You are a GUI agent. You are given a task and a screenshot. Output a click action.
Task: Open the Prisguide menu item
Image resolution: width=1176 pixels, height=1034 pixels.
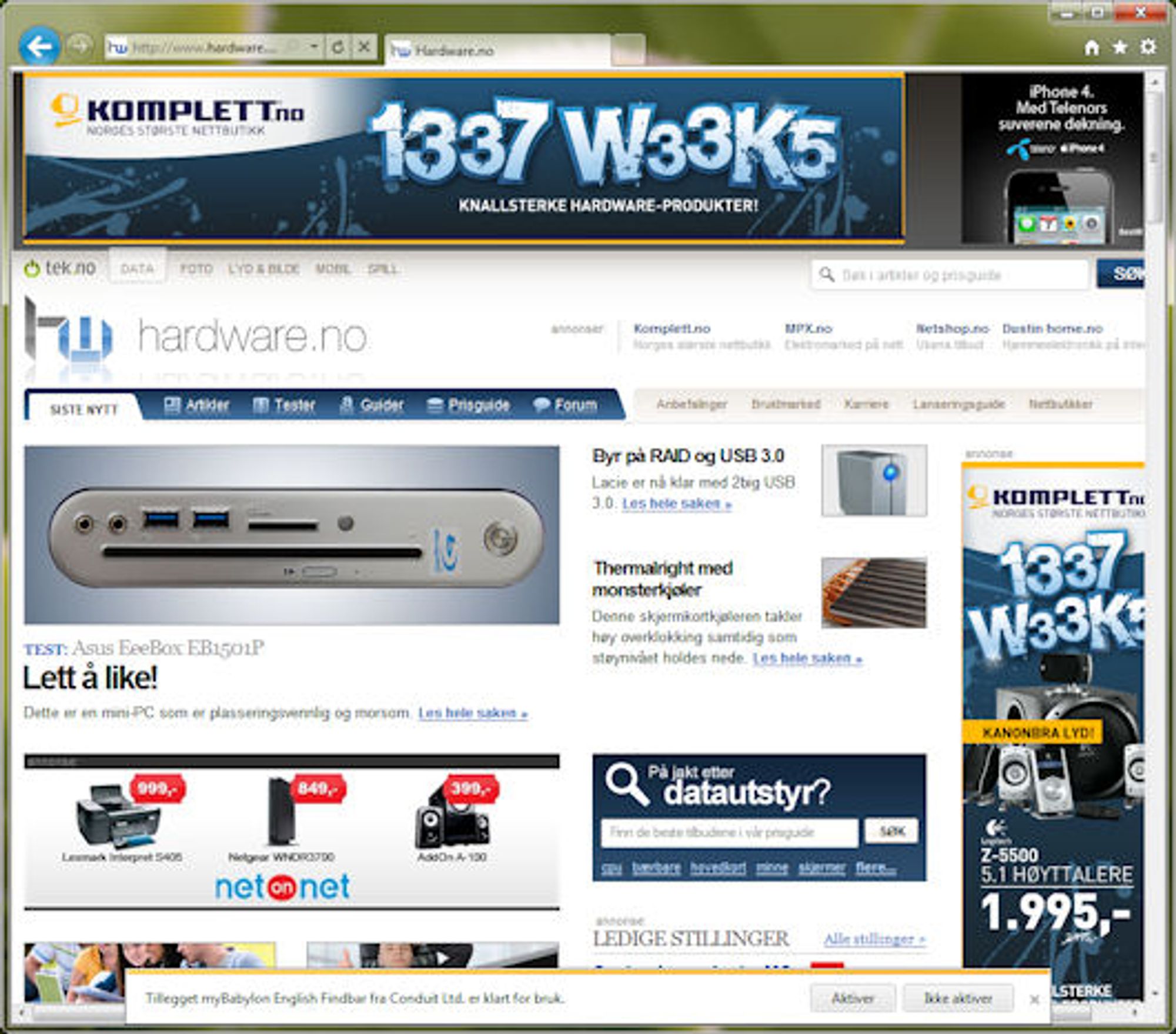[468, 405]
